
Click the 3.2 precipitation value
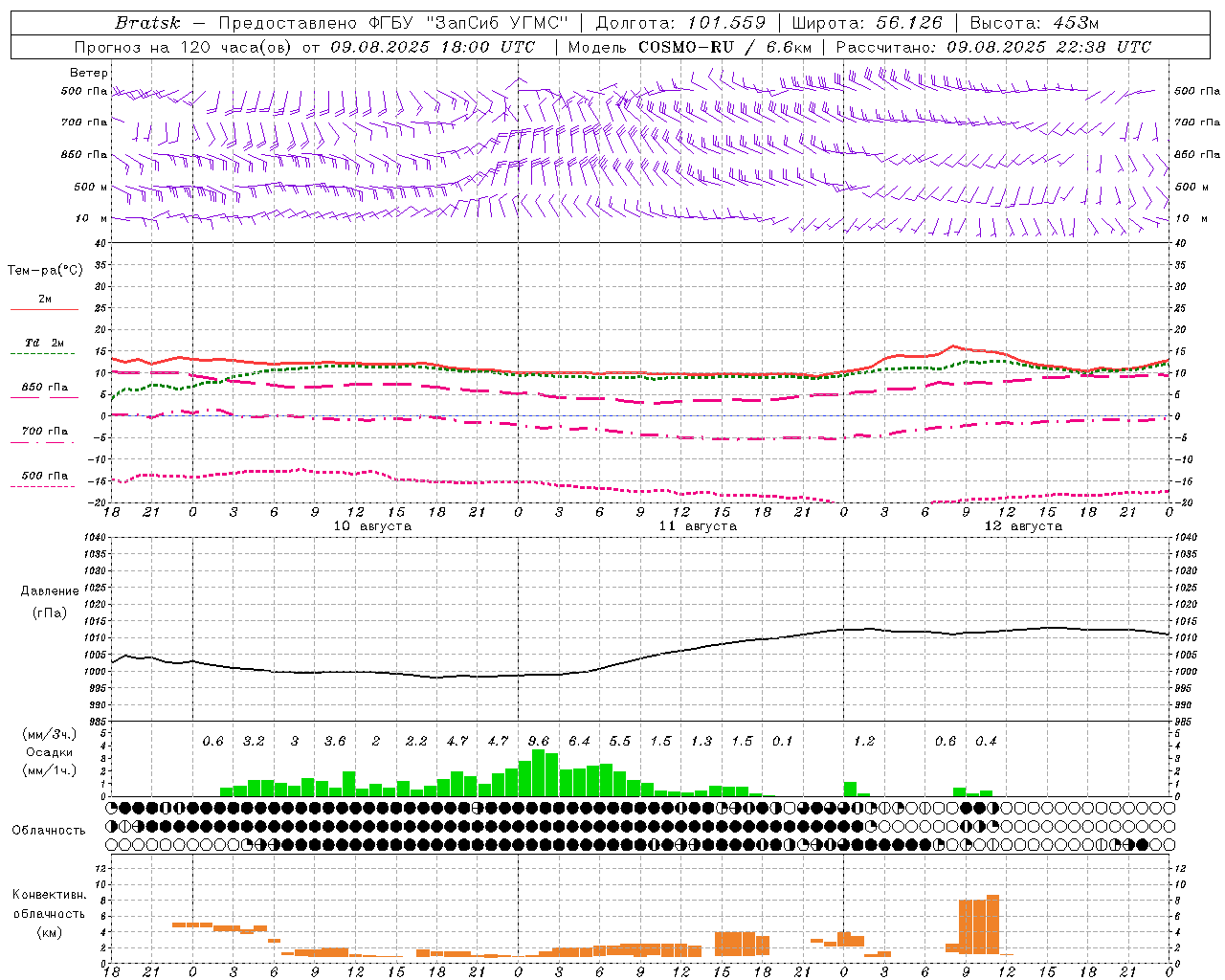pyautogui.click(x=254, y=741)
